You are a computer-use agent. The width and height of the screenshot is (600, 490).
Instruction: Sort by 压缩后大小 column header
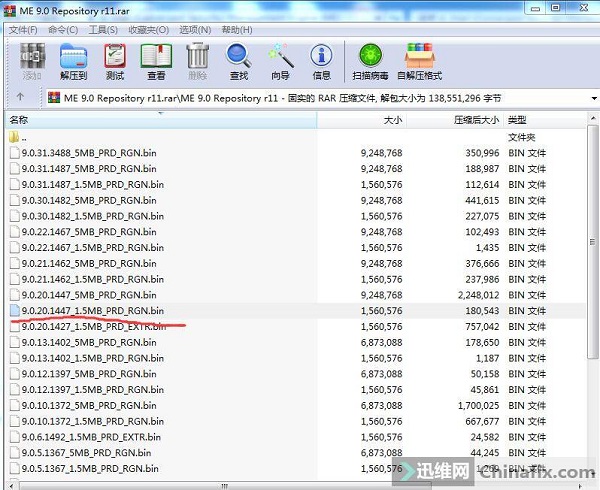pyautogui.click(x=476, y=120)
